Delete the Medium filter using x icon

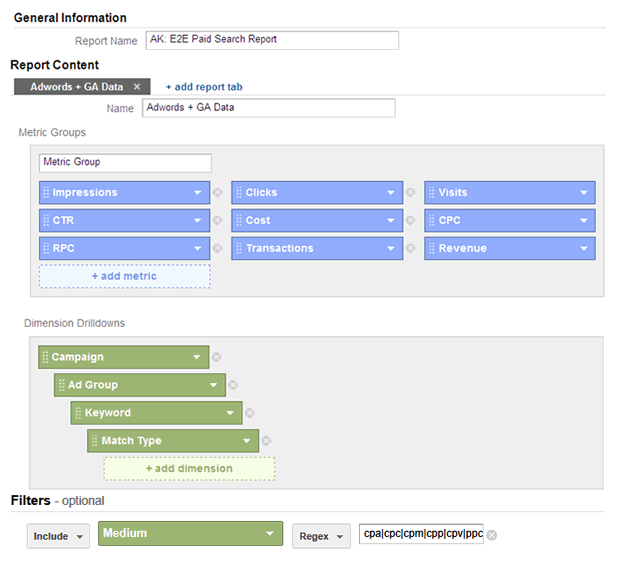(x=492, y=535)
